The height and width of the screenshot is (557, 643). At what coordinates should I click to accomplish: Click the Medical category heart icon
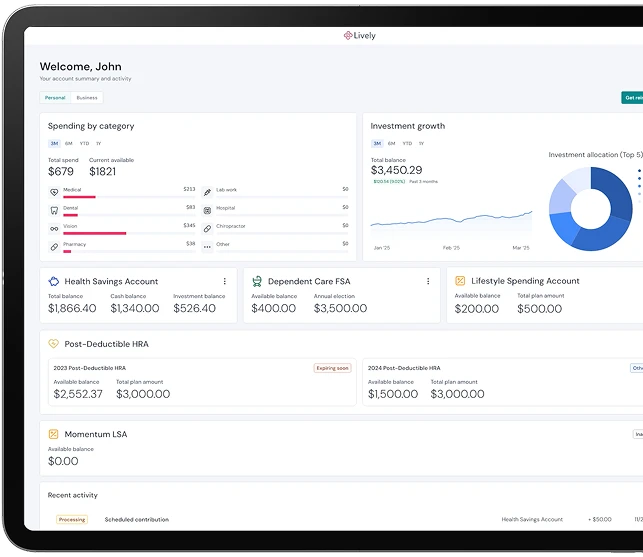point(54,192)
